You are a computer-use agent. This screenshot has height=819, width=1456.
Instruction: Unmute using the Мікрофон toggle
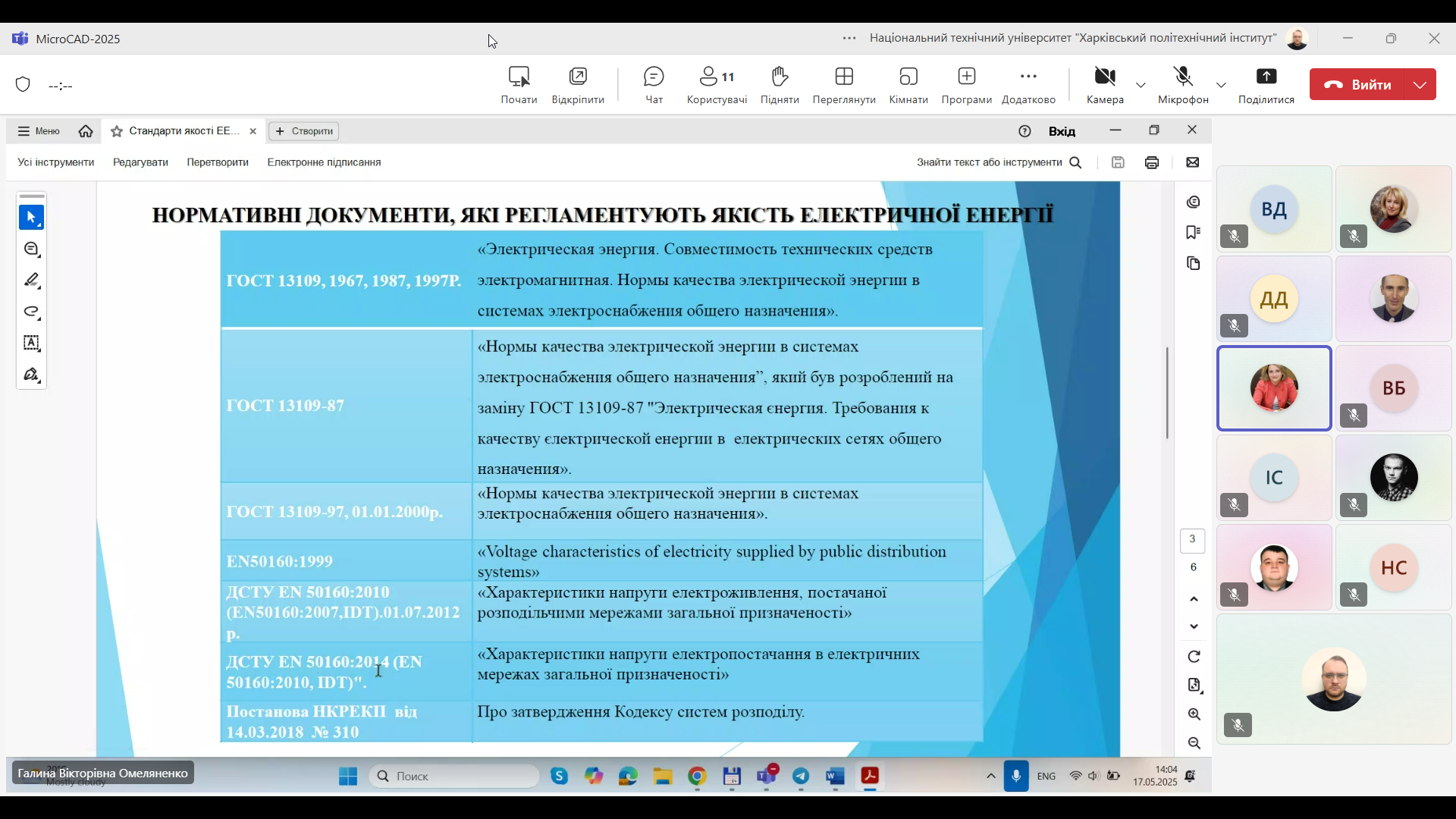1183,84
